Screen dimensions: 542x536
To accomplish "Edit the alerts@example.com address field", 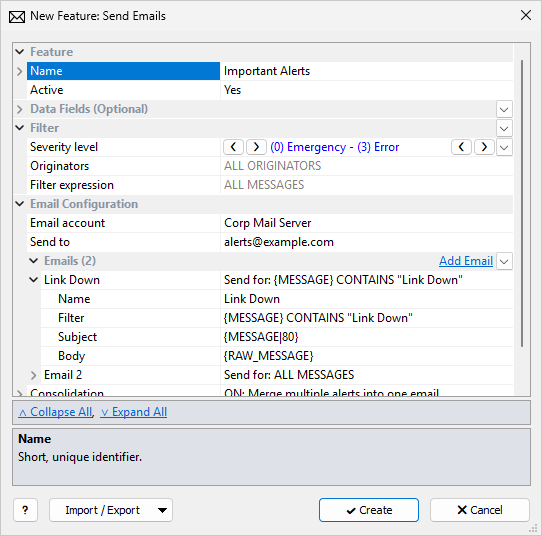I will (366, 242).
